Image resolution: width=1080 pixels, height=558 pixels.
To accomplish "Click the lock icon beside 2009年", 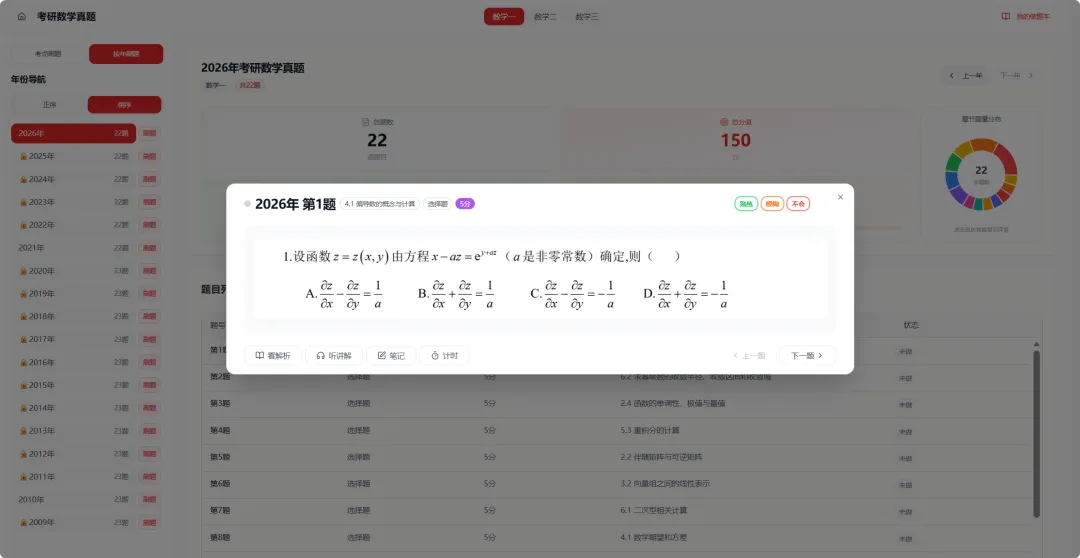I will (x=23, y=523).
